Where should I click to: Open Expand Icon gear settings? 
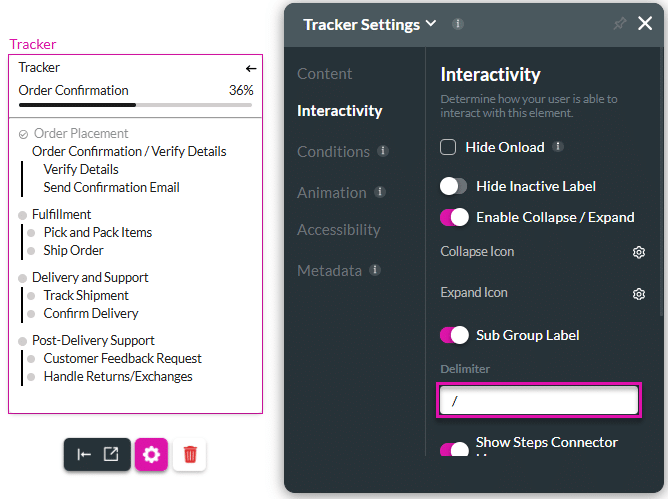639,294
